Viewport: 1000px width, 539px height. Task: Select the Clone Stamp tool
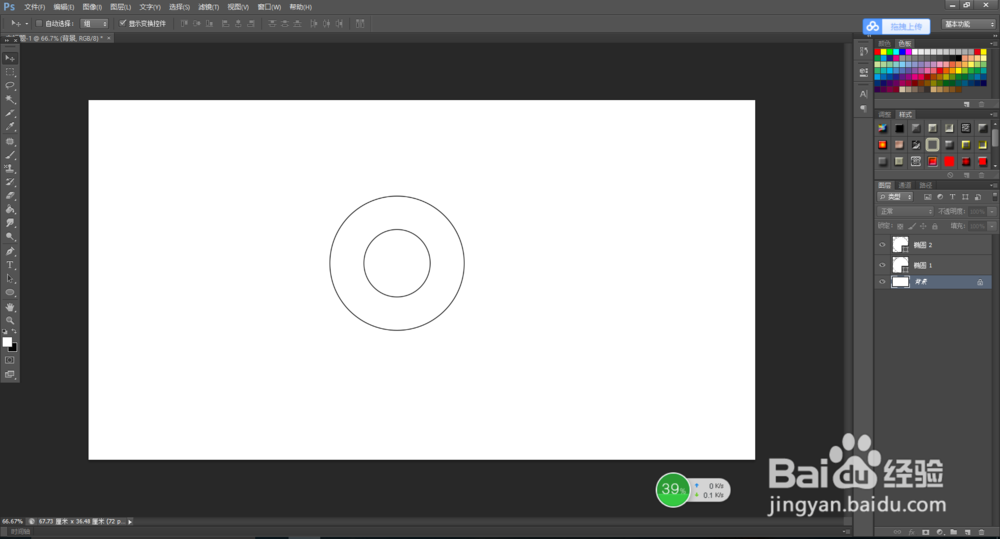tap(10, 168)
